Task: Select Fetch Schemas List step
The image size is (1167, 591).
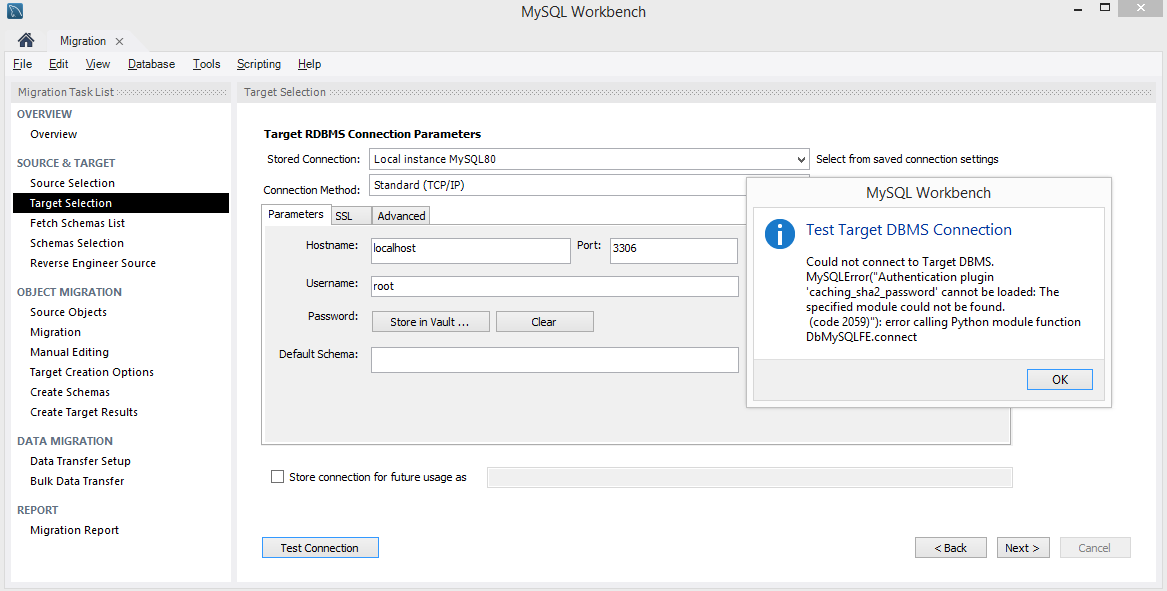Action: (x=77, y=223)
